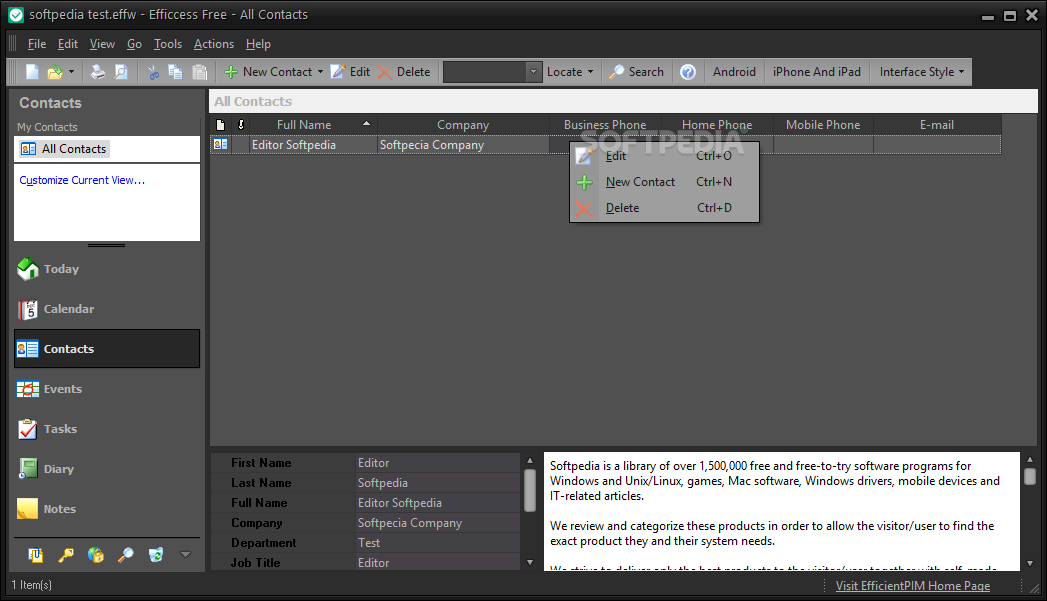
Task: Click the attachment document column header icon
Action: (220, 125)
